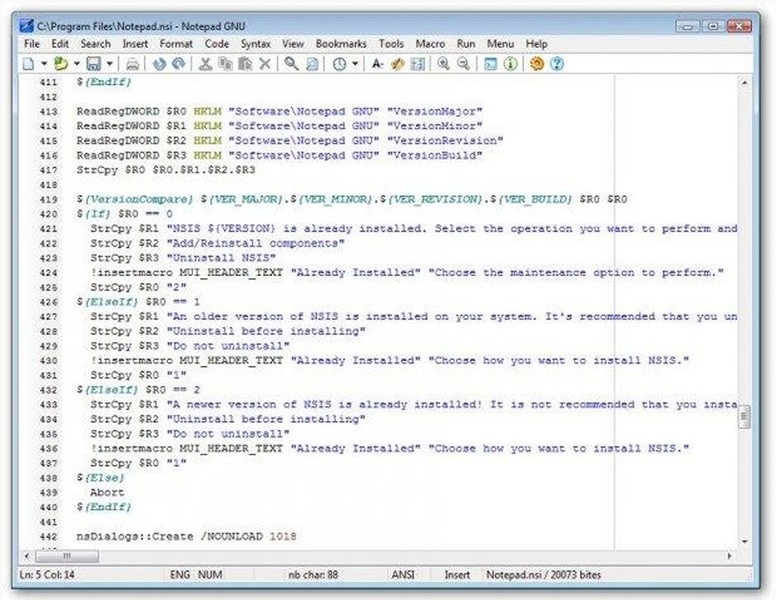This screenshot has width=776, height=600.
Task: Click the highlighter brush toolbar icon
Action: [397, 64]
